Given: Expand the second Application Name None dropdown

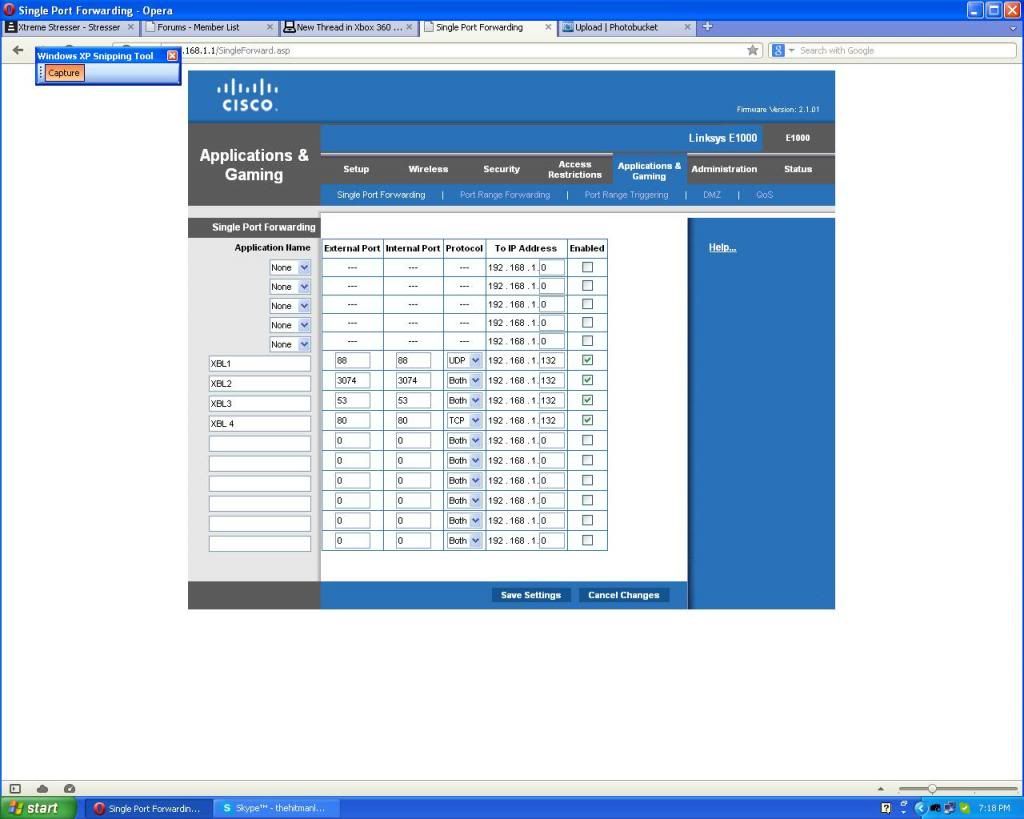Looking at the screenshot, I should tap(290, 287).
